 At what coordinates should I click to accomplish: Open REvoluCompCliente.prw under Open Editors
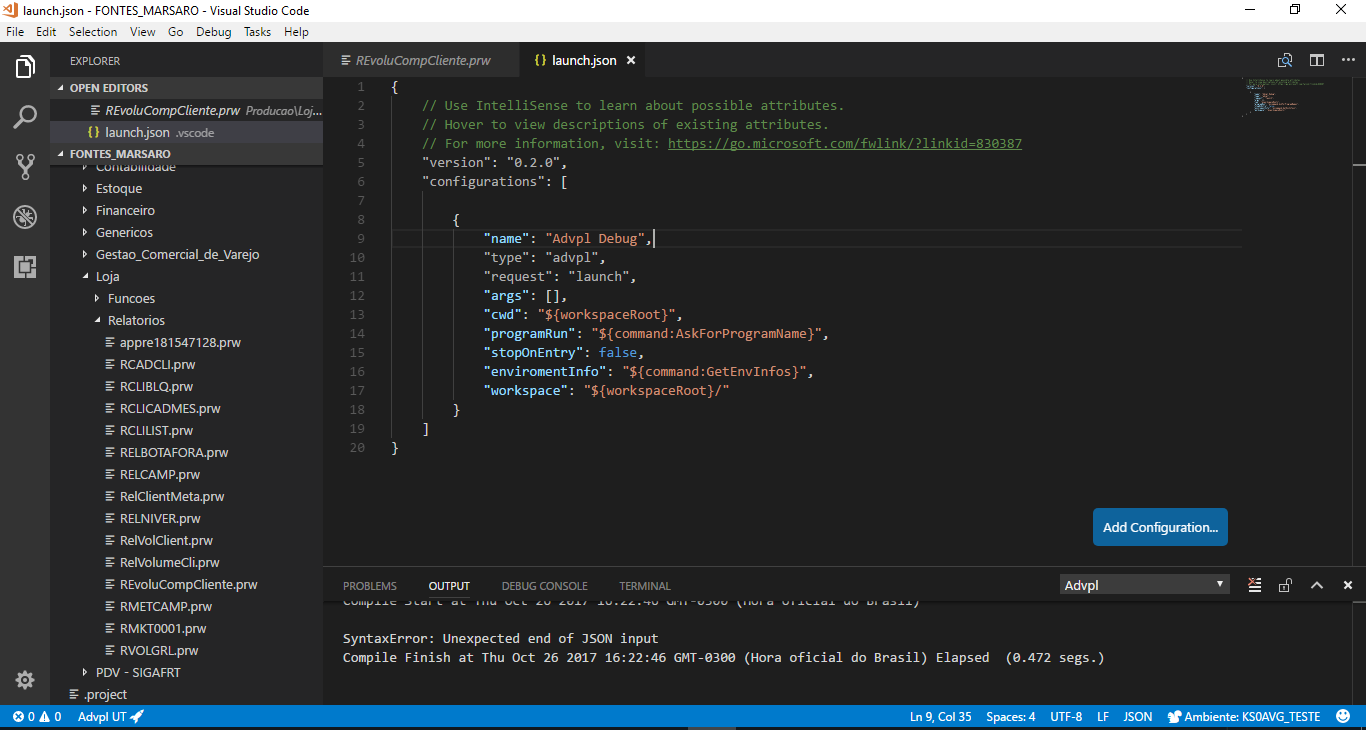click(x=186, y=110)
